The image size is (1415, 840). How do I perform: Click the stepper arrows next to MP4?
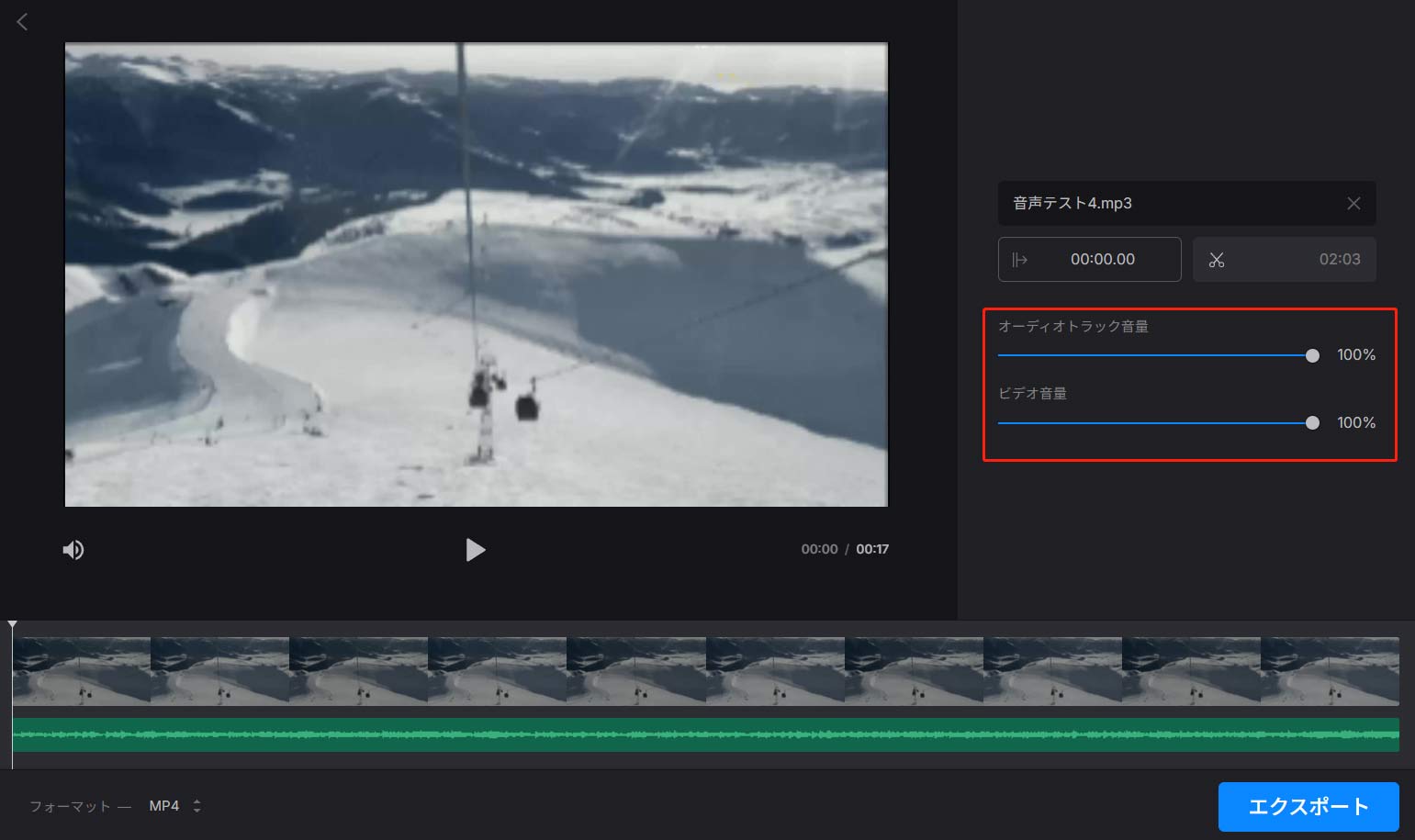click(x=197, y=805)
